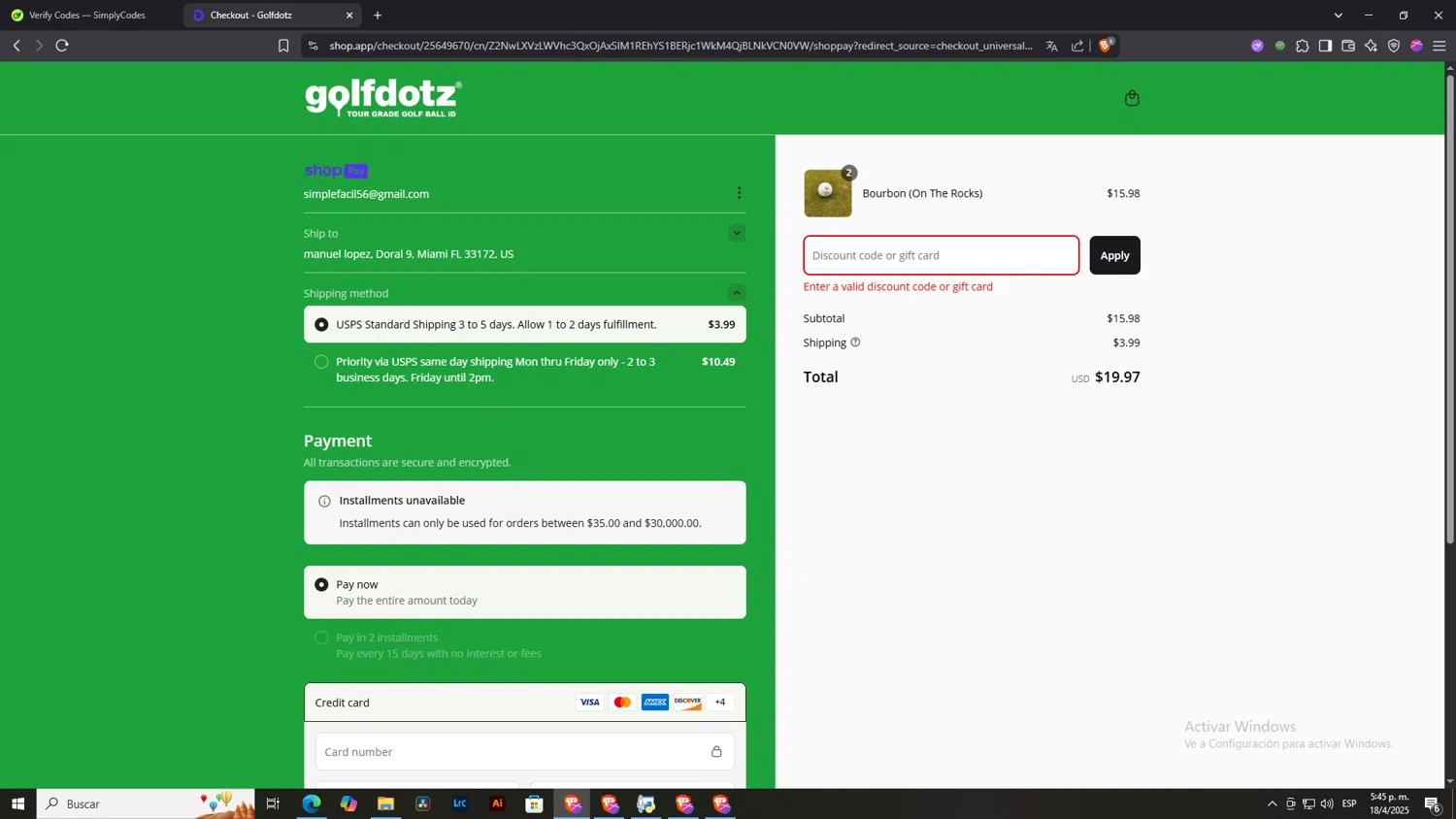The width and height of the screenshot is (1456, 819).
Task: Select the Pay now option
Action: tap(524, 592)
